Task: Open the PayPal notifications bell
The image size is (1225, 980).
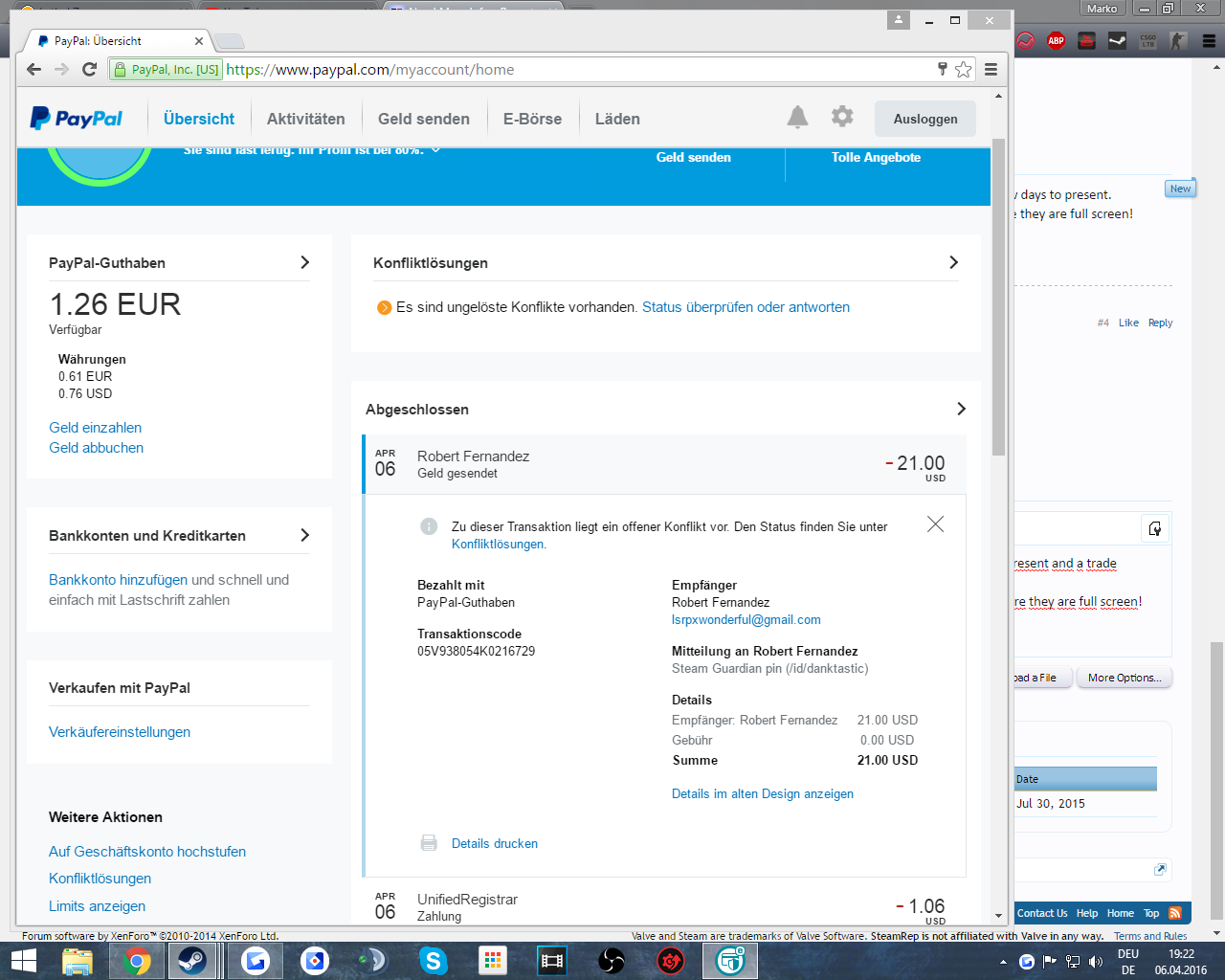Action: coord(797,118)
